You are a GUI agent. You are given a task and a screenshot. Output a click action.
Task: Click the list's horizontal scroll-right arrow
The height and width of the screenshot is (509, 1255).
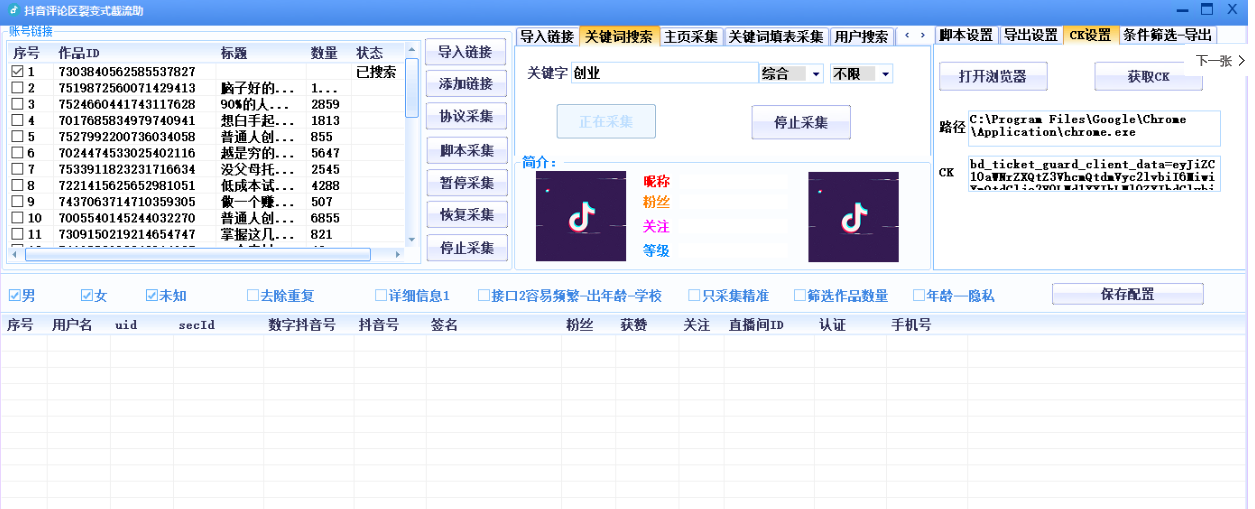pos(397,254)
